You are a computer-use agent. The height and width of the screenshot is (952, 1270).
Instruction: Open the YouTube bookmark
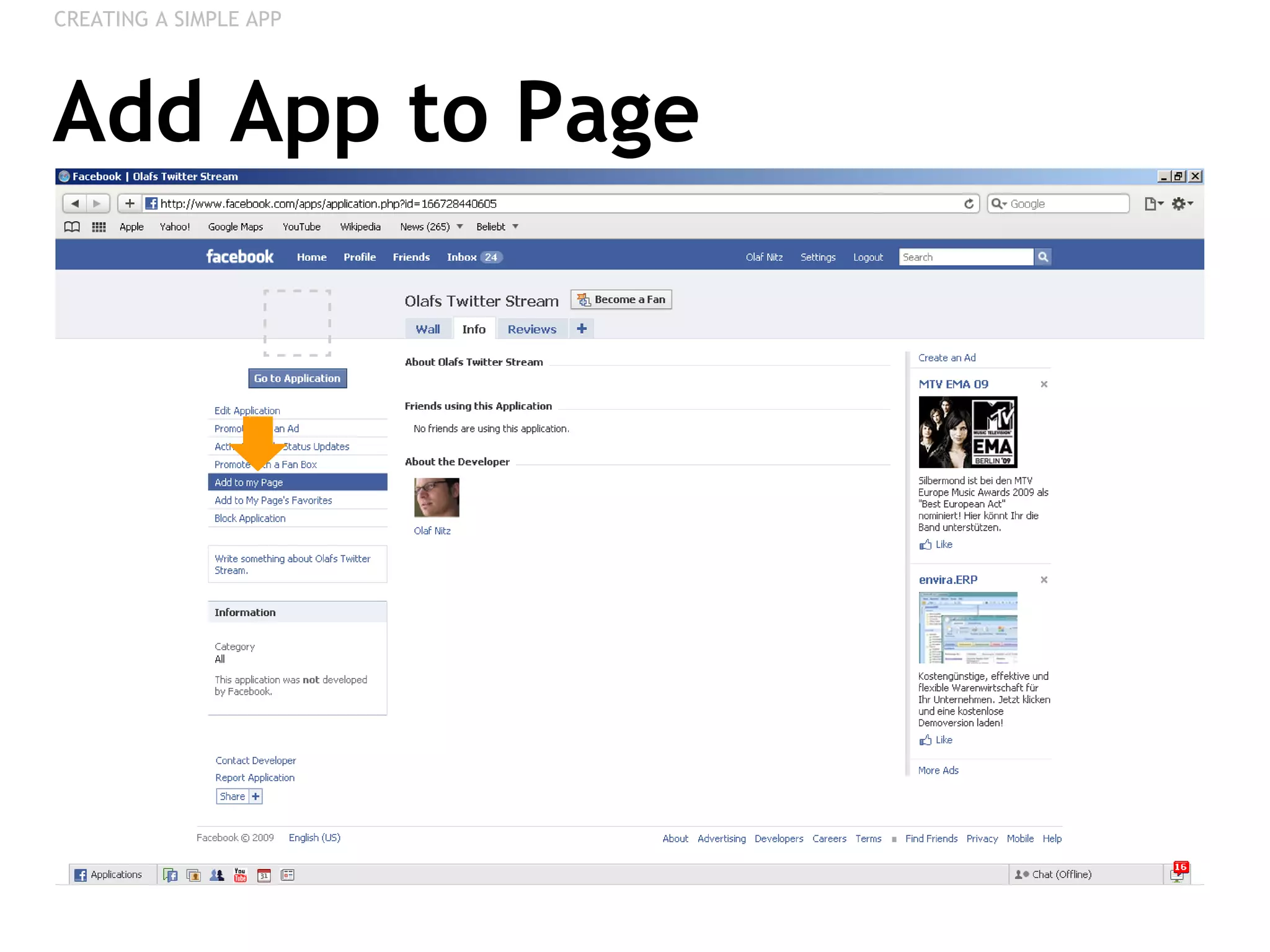pos(301,227)
